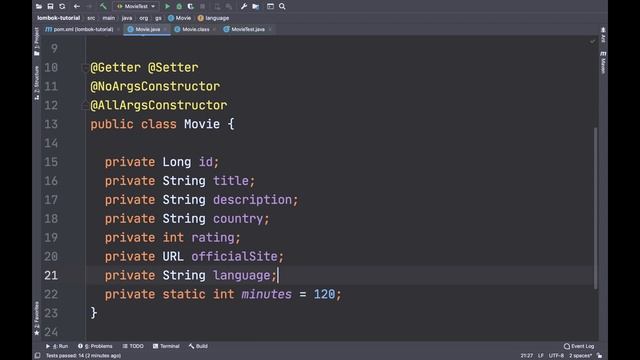Image resolution: width=640 pixels, height=360 pixels.
Task: Open the Ant side panel
Action: click(603, 35)
